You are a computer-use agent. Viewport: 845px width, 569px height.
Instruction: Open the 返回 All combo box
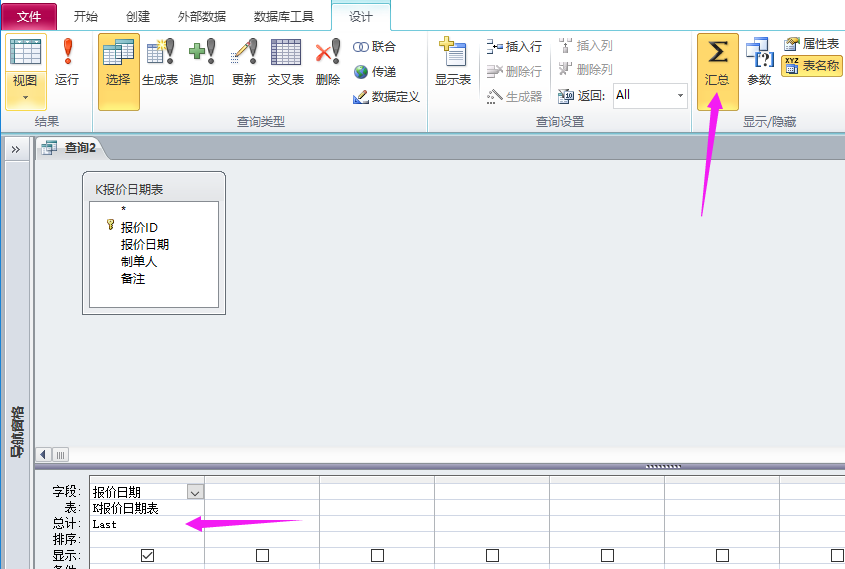click(x=650, y=95)
